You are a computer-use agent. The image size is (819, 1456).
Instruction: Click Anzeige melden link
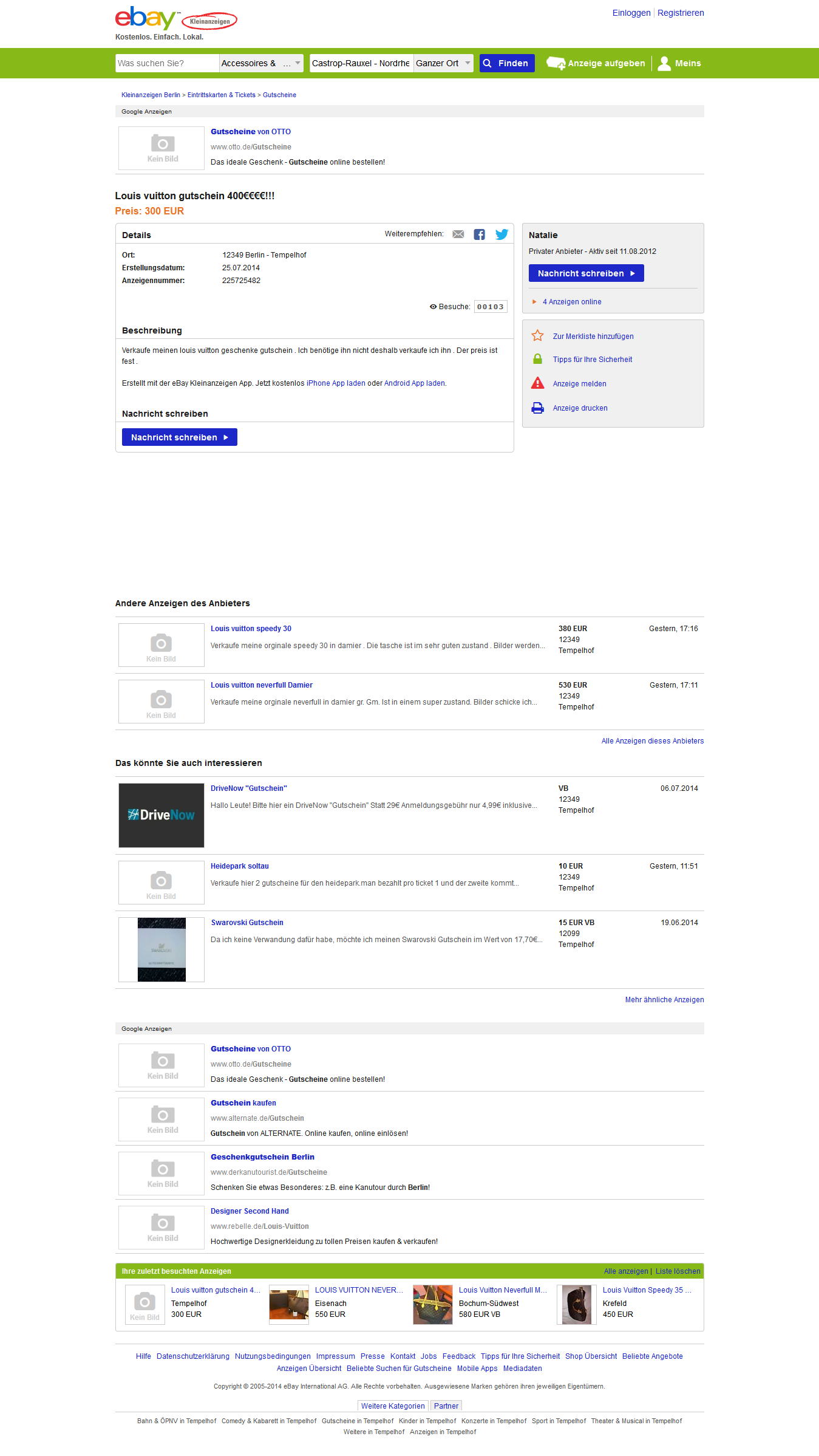click(x=579, y=384)
